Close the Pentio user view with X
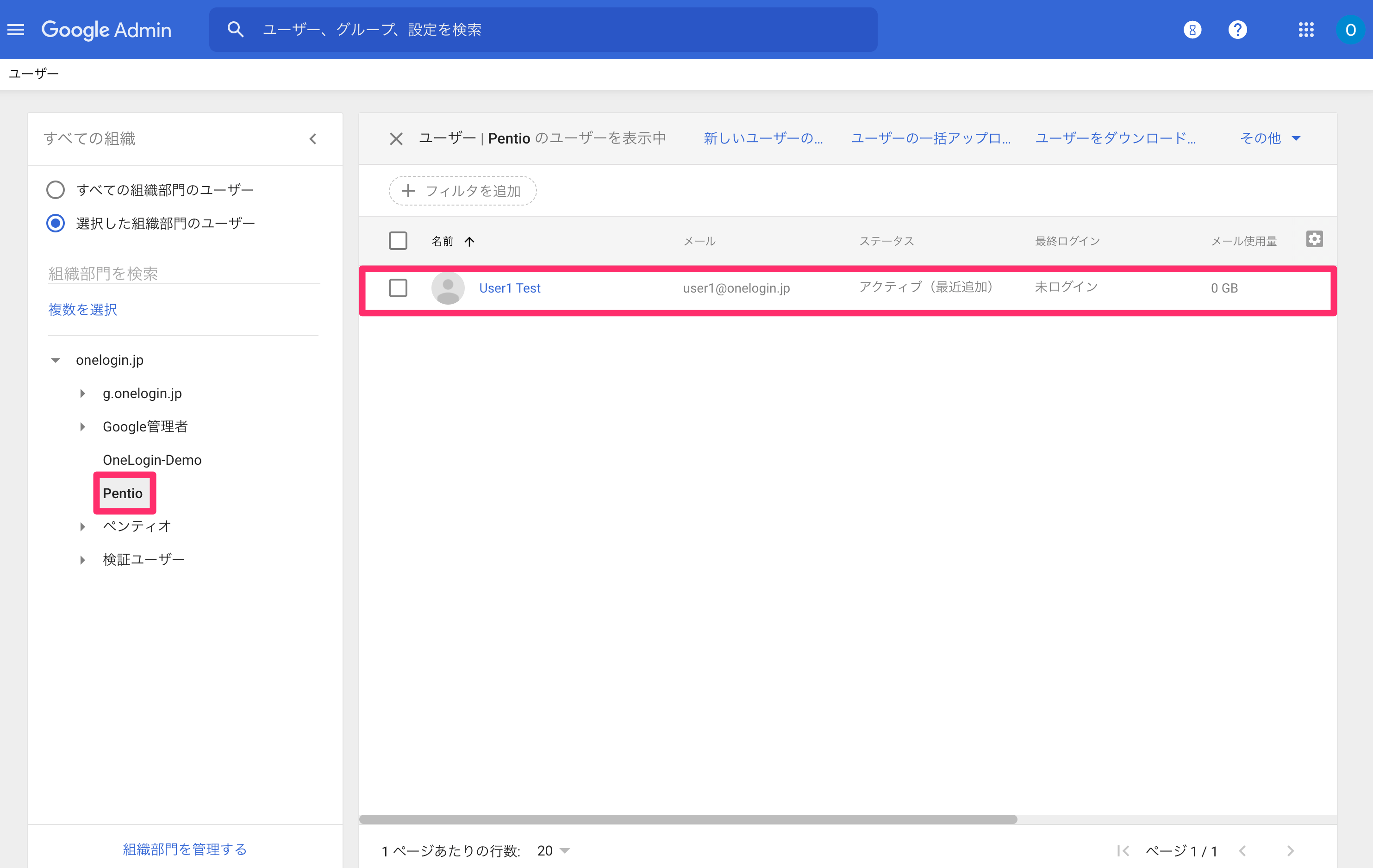The height and width of the screenshot is (868, 1373). 396,138
